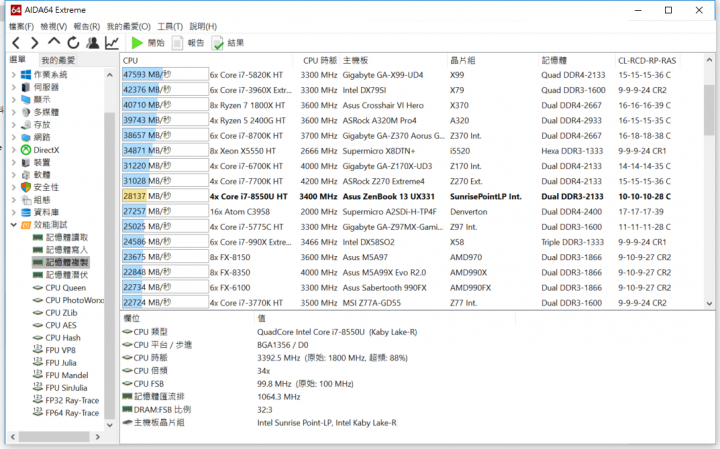
Task: Select the CPU AES benchmark
Action: (x=61, y=325)
